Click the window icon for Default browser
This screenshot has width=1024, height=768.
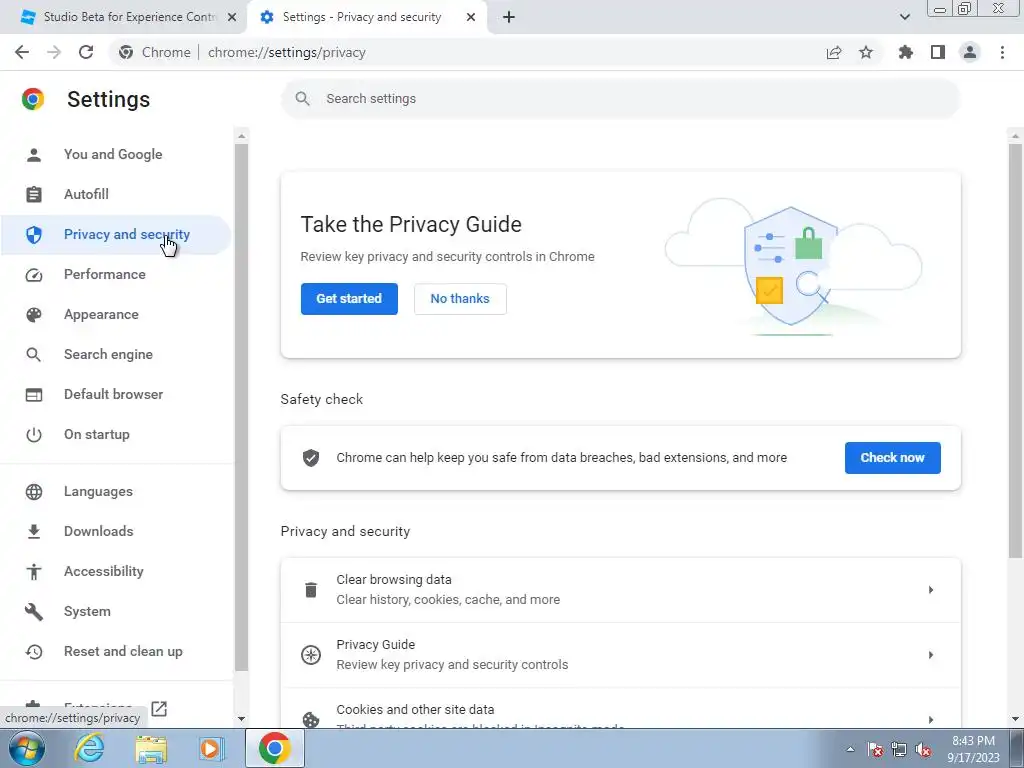34,394
